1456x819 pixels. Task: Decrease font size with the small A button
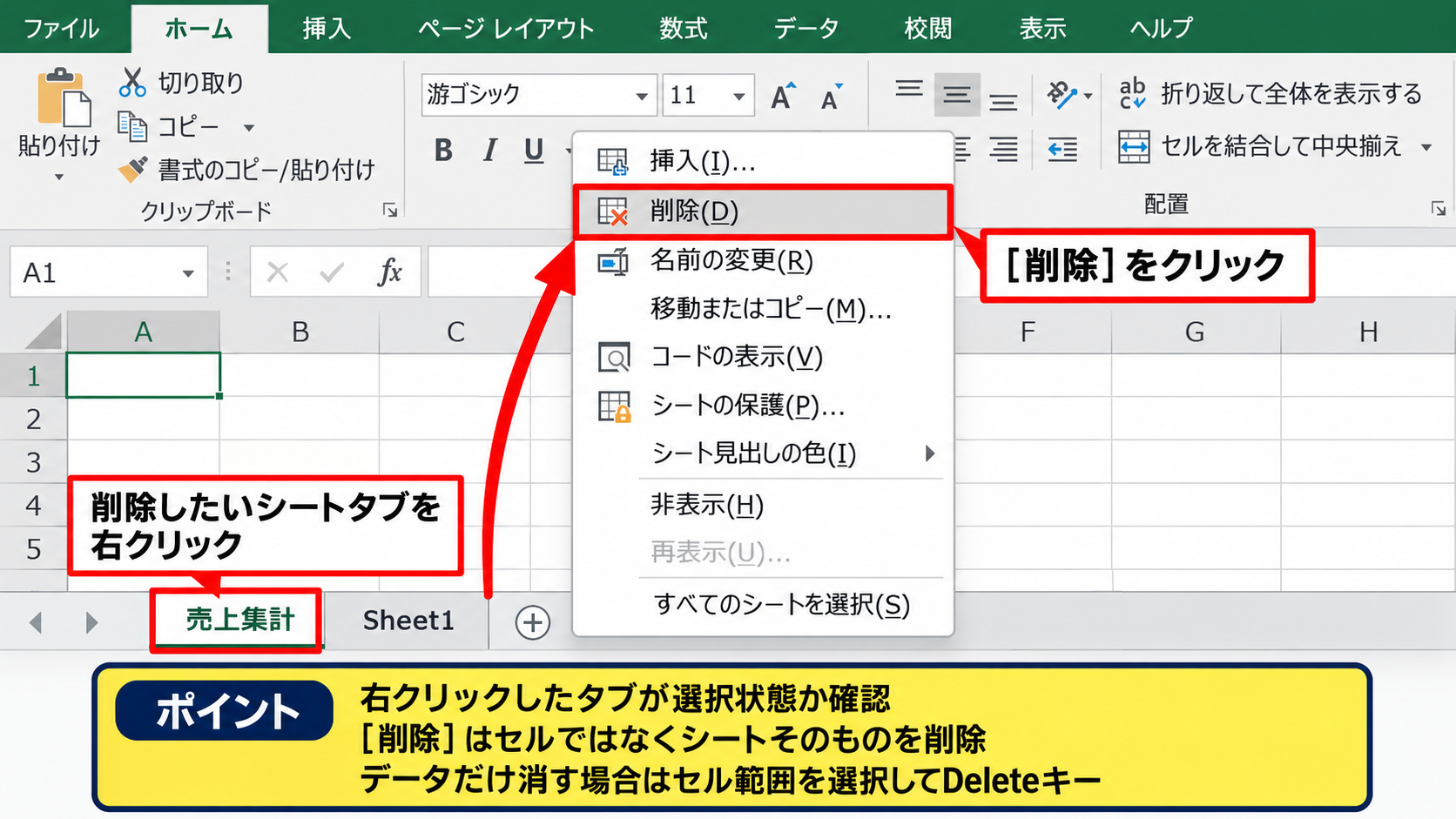(832, 97)
